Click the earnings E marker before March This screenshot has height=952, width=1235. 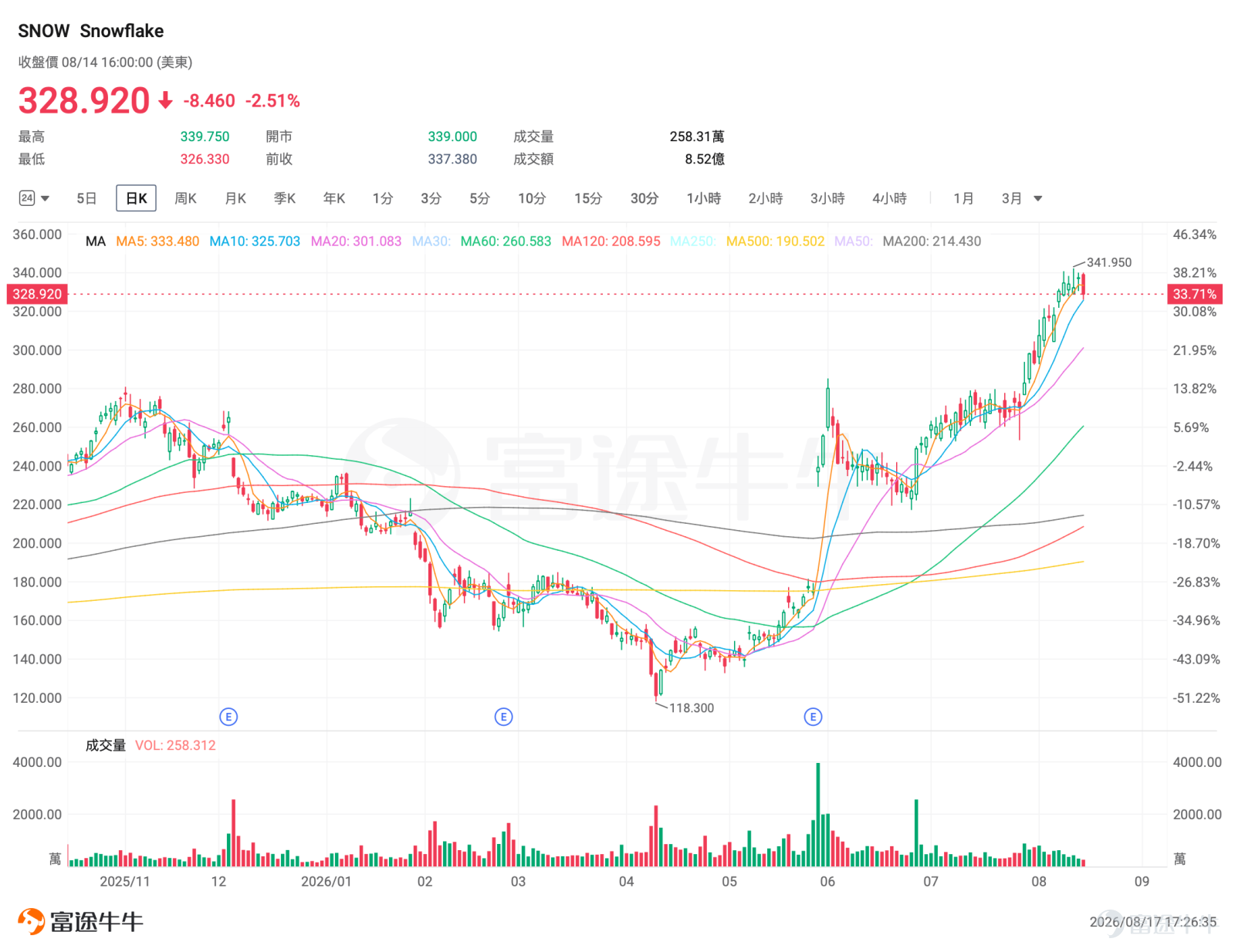[503, 717]
